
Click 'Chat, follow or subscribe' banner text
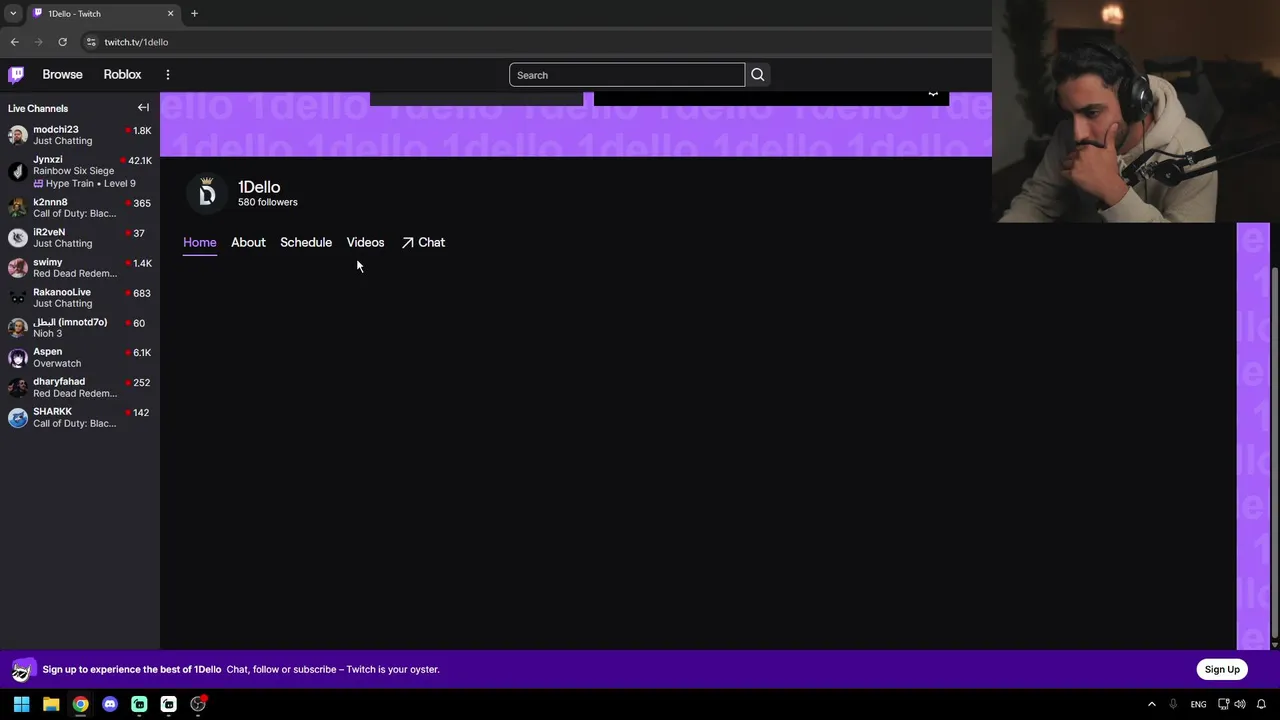click(x=333, y=669)
